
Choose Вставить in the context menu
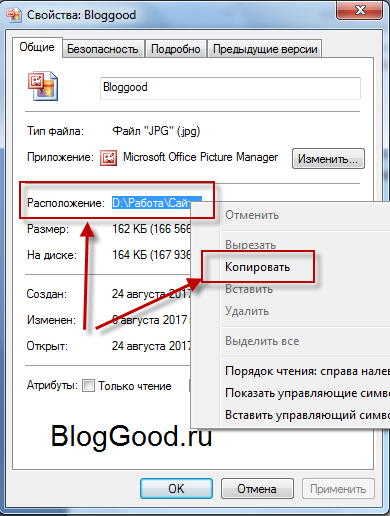coord(249,289)
